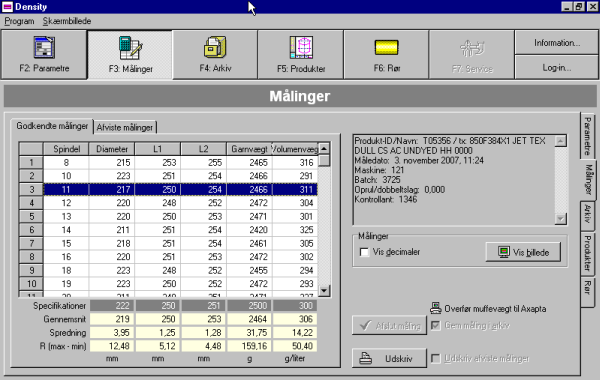Screen dimensions: 600x380
Task: Click the Diameter column header
Action: (x=112, y=149)
